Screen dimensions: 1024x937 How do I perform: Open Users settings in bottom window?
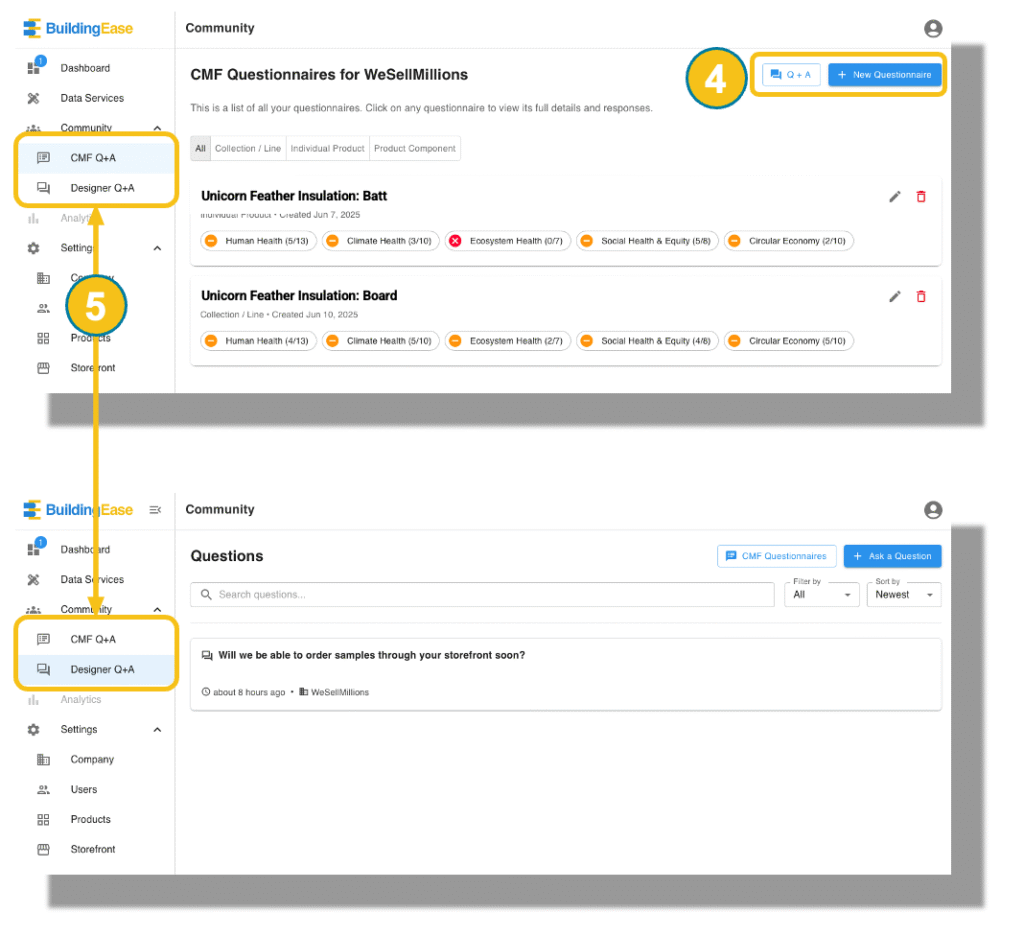[84, 789]
